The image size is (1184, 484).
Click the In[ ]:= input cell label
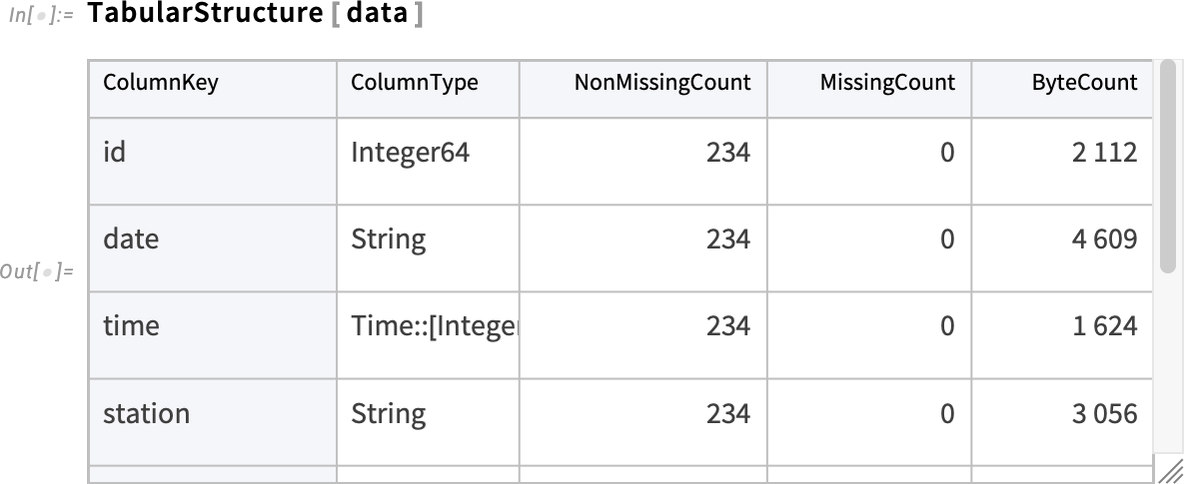(41, 16)
